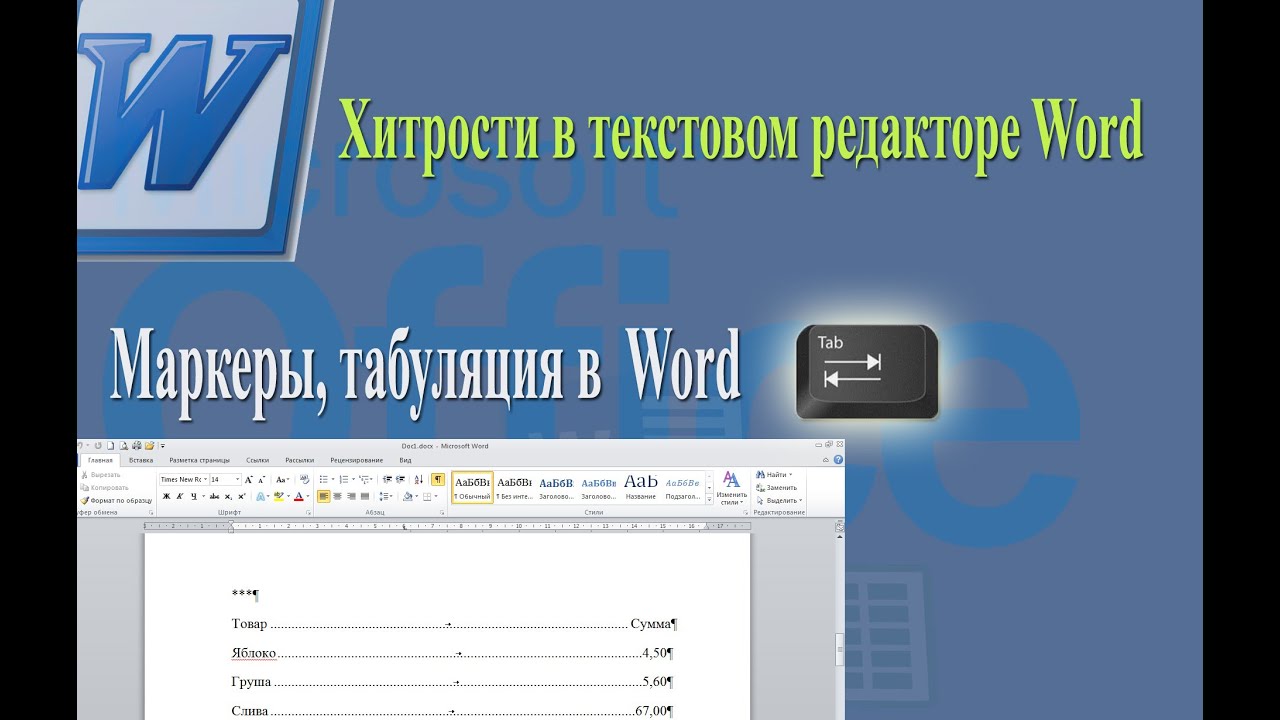Click the quick print printer icon
The image size is (1280, 720).
coord(137,445)
